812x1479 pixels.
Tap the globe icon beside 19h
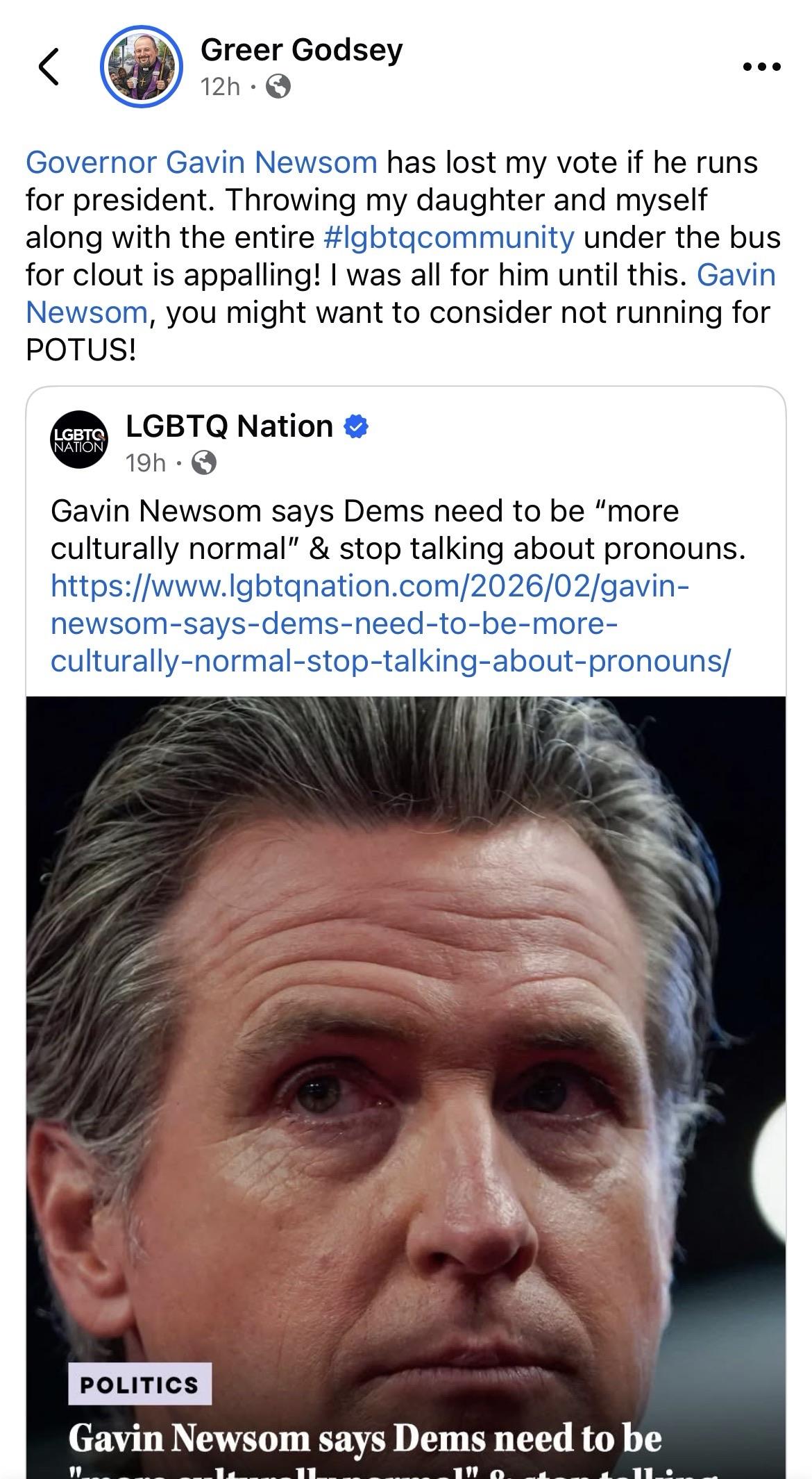(203, 462)
